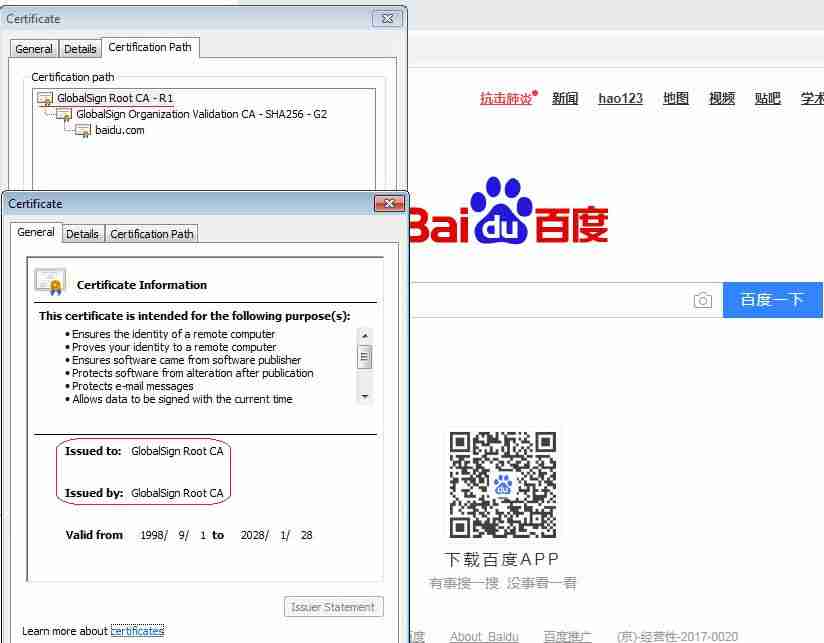Switch to Details tab in front Certificate dialog
The height and width of the screenshot is (643, 824).
click(x=83, y=234)
